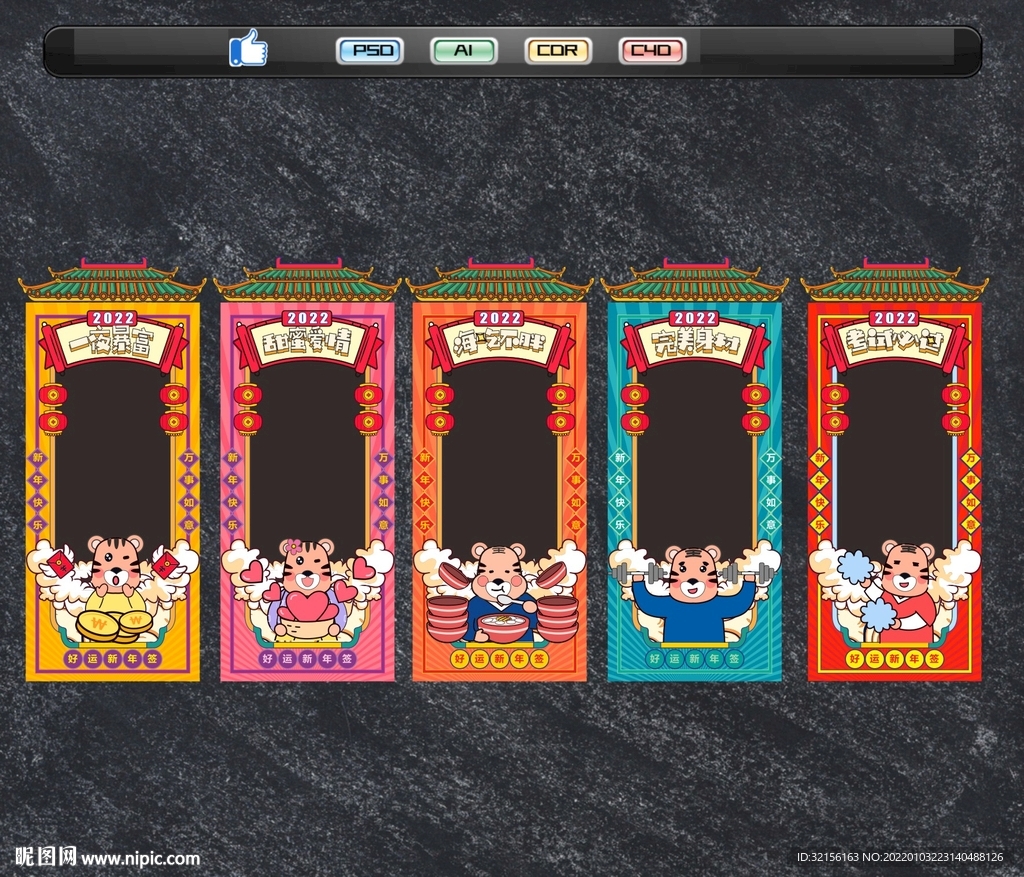Choose the CDR format badge
Screen dimensions: 1024x877
(x=558, y=50)
